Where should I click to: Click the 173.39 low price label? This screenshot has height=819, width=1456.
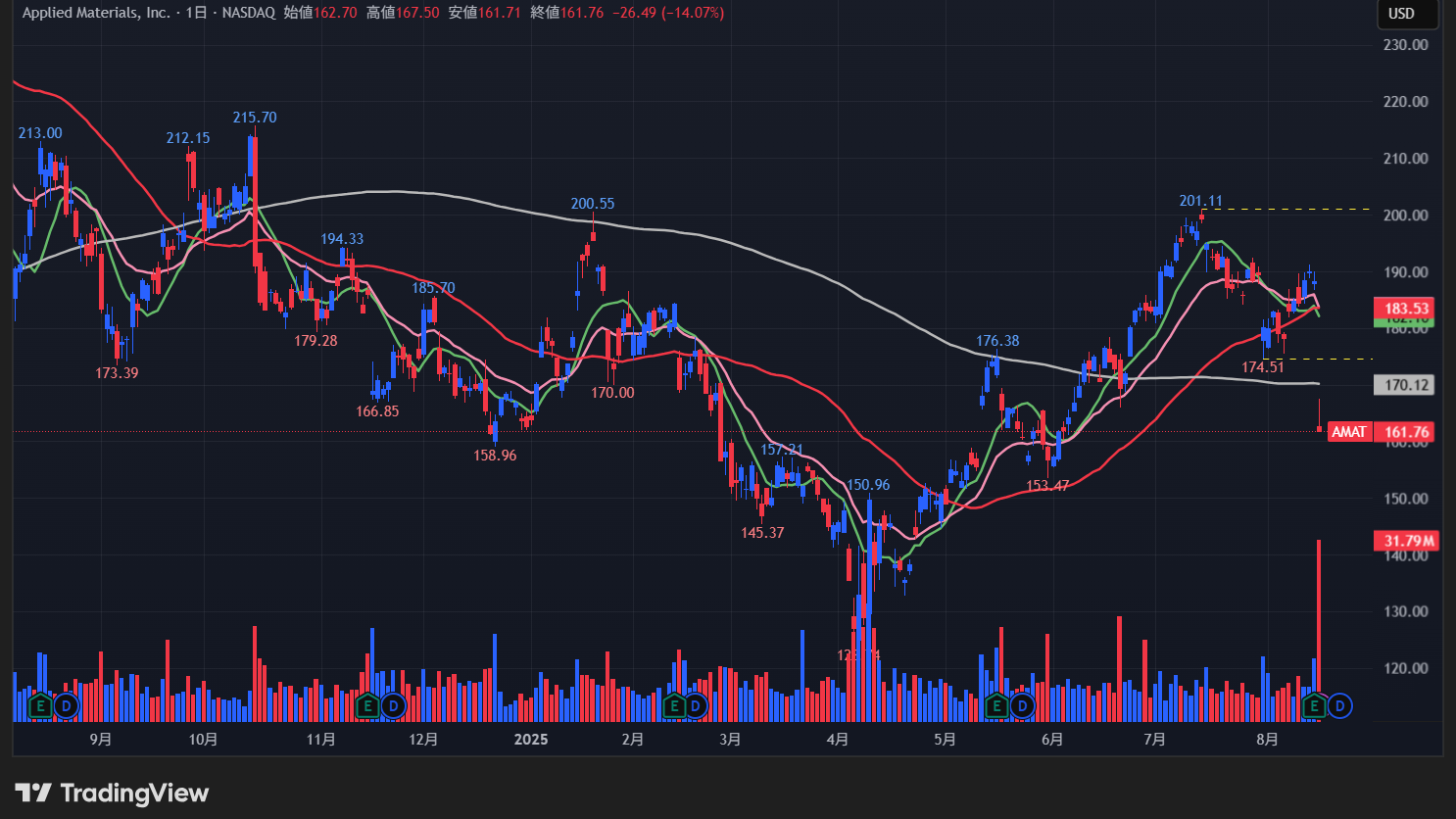[117, 373]
